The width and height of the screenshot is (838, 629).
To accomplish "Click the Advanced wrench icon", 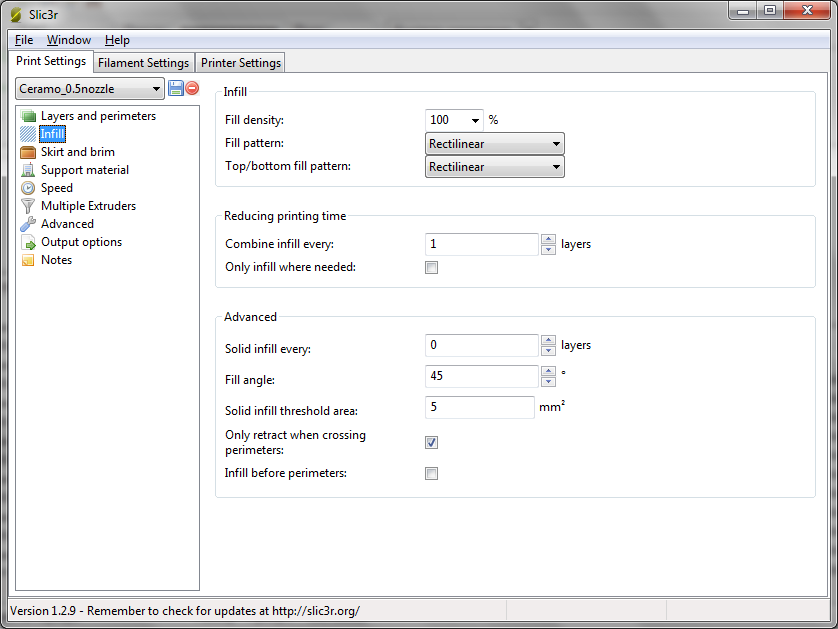I will [28, 224].
